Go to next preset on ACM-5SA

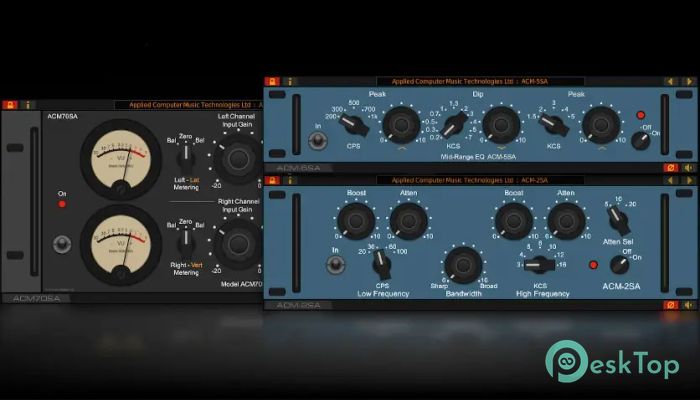point(687,81)
